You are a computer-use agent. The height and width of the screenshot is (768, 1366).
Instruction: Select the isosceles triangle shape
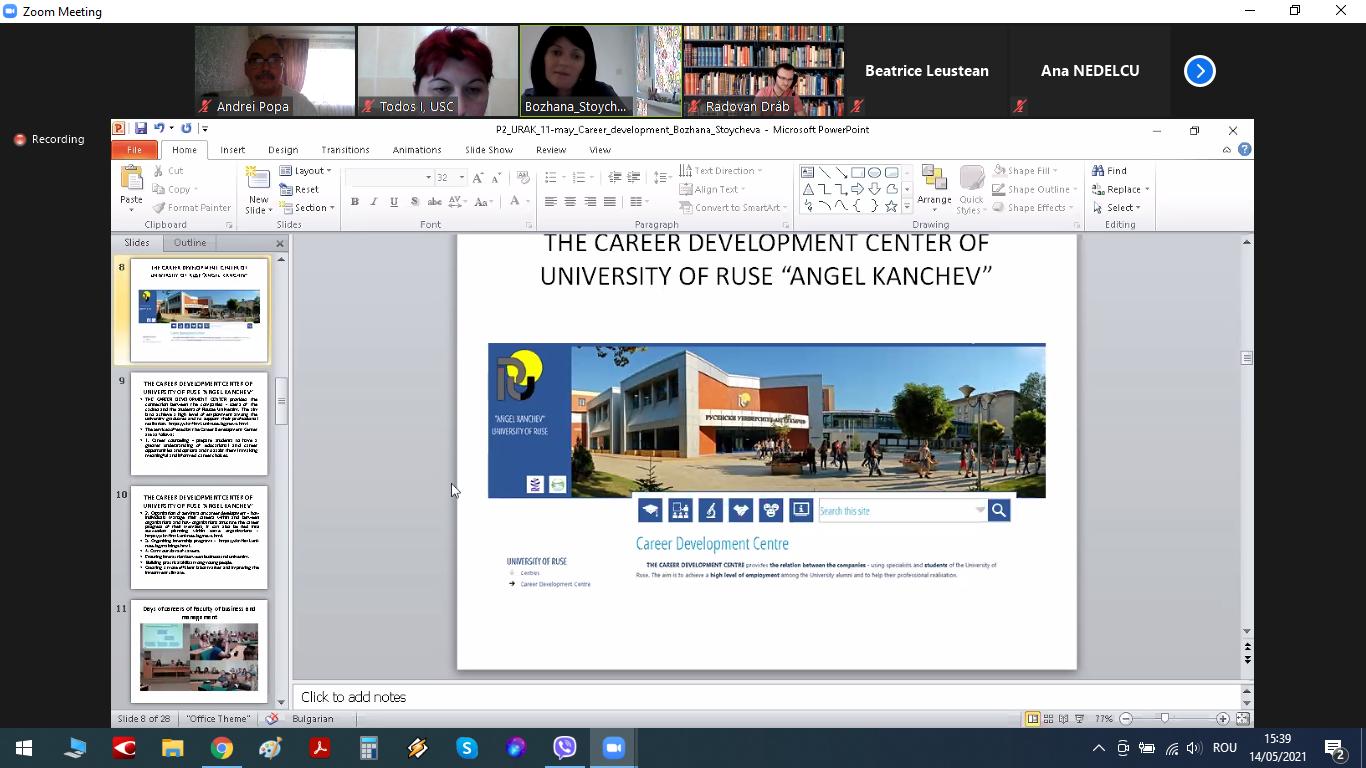point(807,189)
